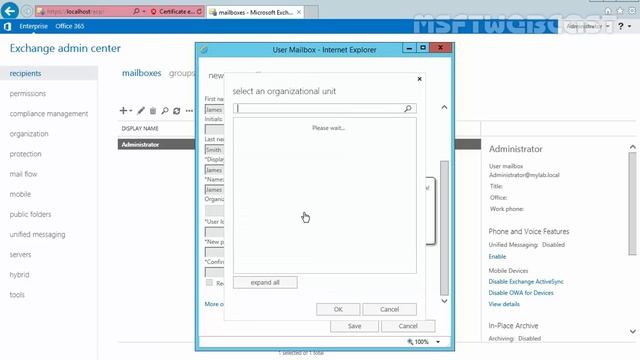Maximize the User Mailbox window

click(x=423, y=48)
